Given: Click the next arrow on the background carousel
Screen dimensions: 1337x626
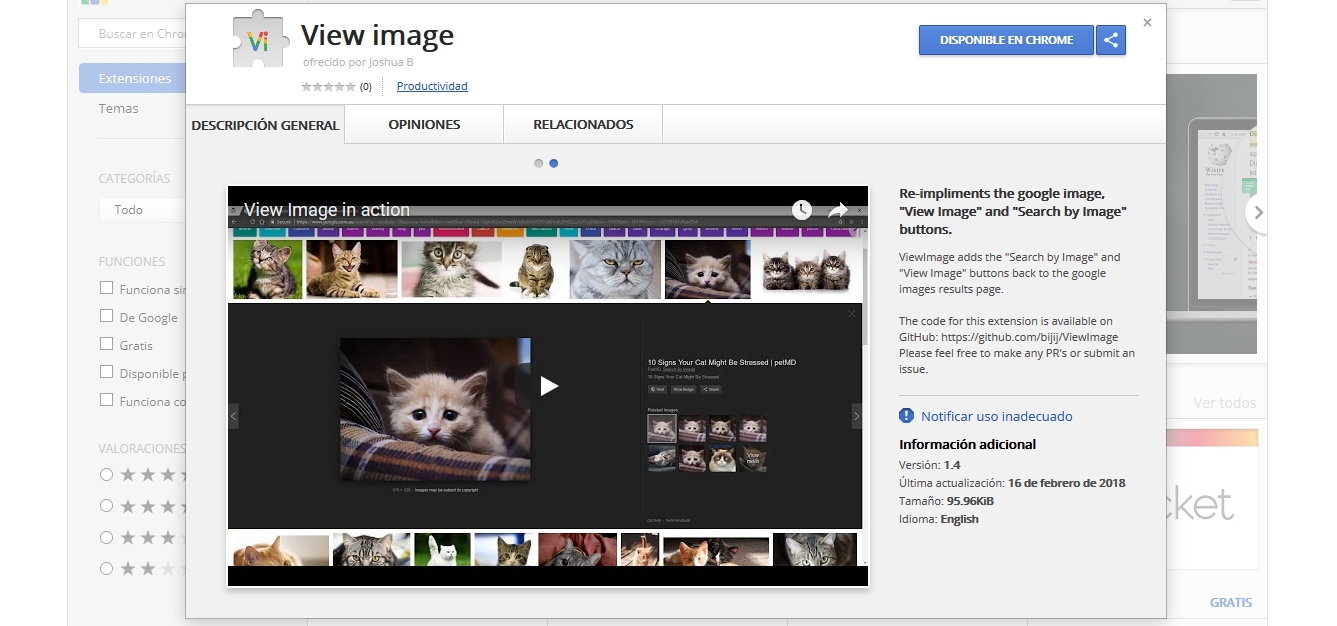Looking at the screenshot, I should click(1258, 212).
